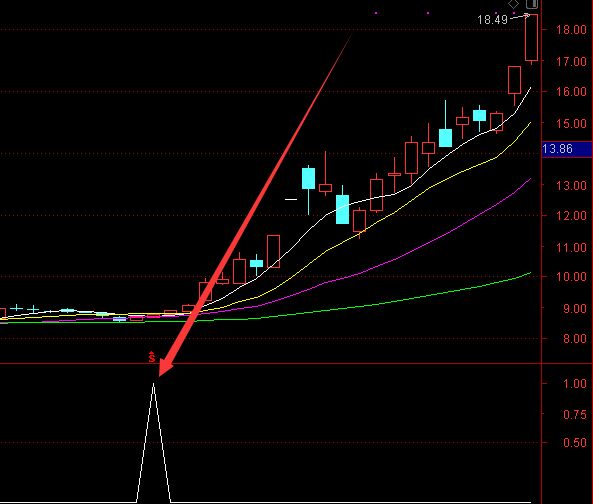593x504 pixels.
Task: Click the red S signal marker
Action: [152, 357]
